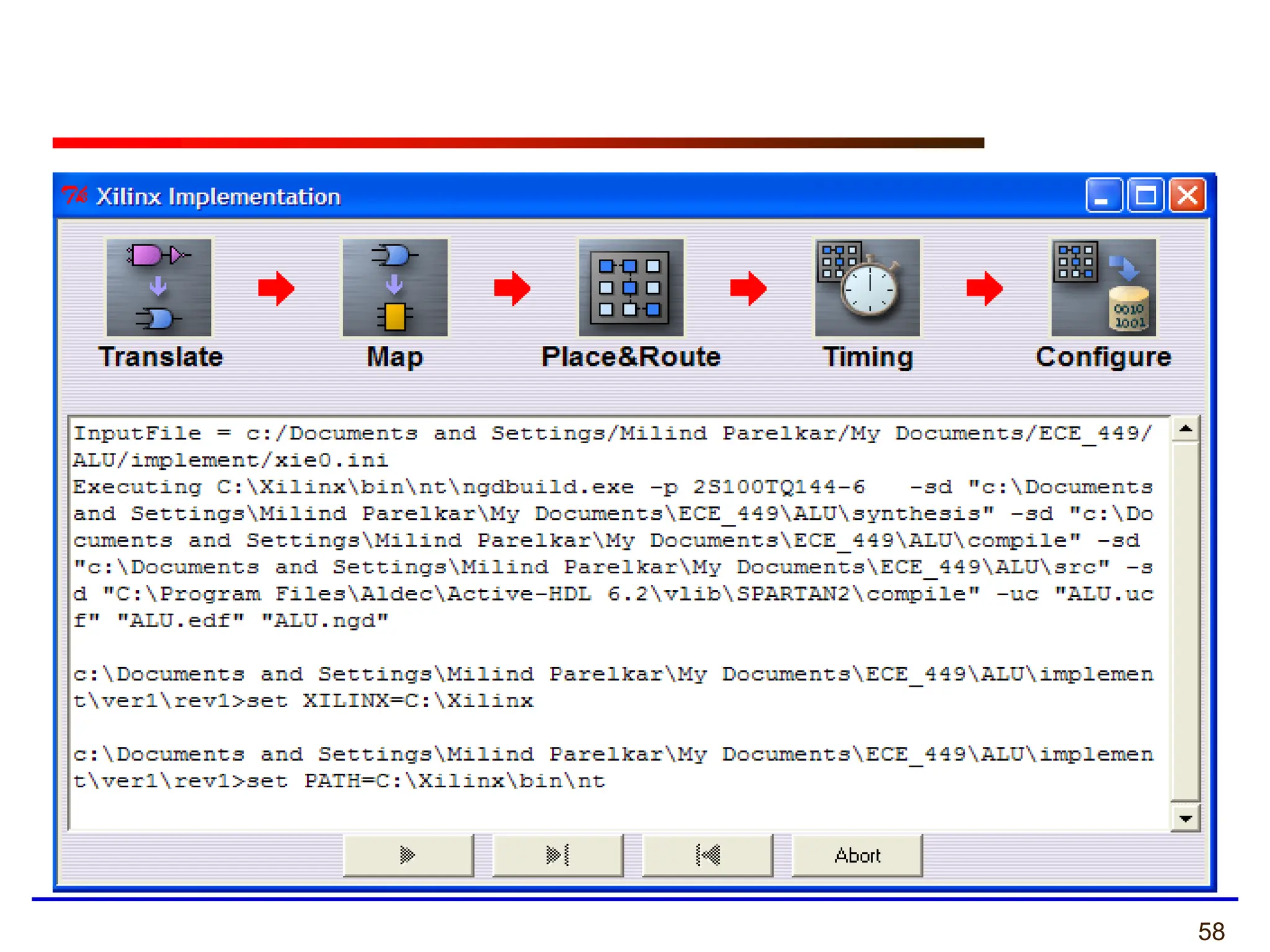The image size is (1270, 952).
Task: Click the Configure bitstream icon
Action: point(1103,287)
